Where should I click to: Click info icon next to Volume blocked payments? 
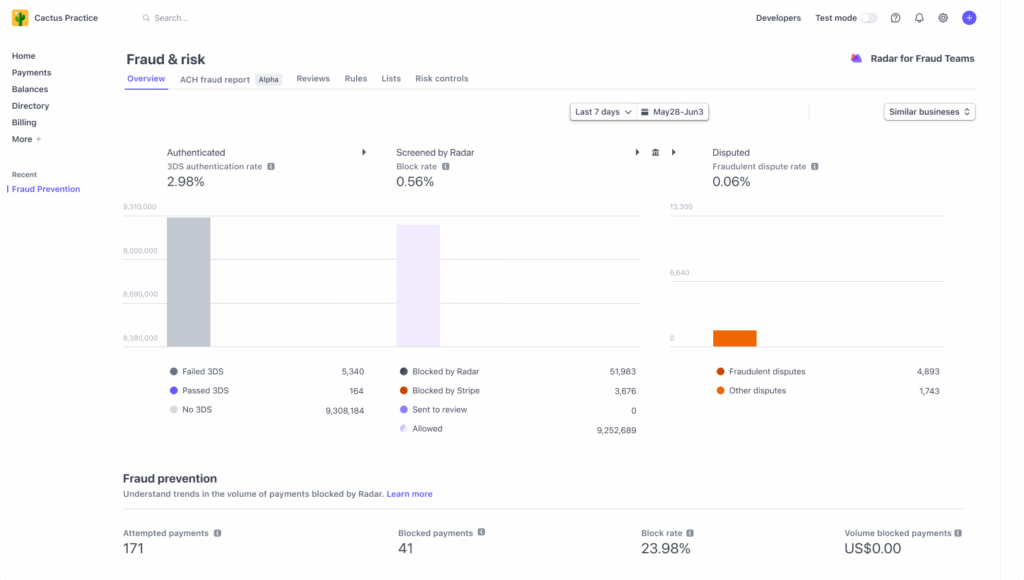(x=958, y=533)
